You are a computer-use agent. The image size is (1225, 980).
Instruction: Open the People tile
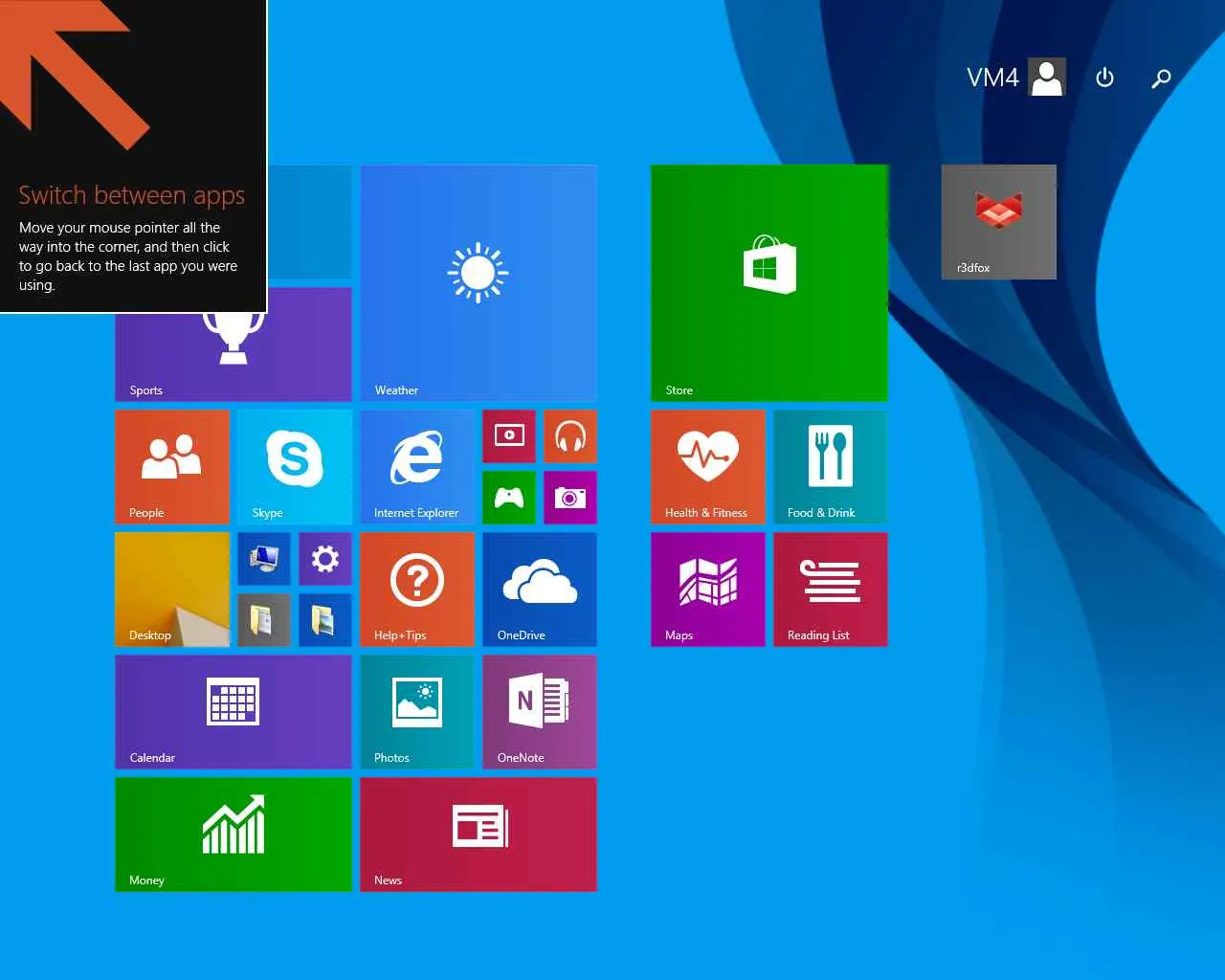pos(172,467)
